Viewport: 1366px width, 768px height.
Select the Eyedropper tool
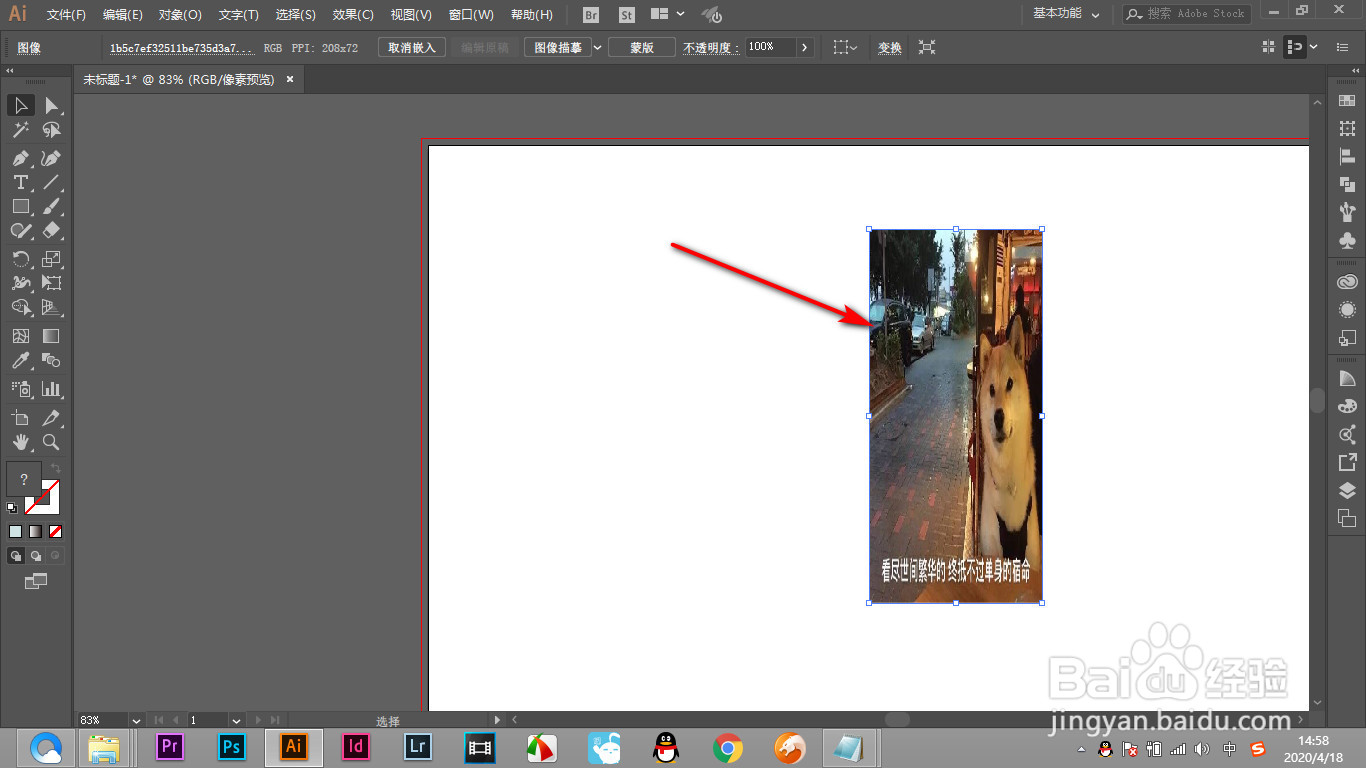[20, 360]
